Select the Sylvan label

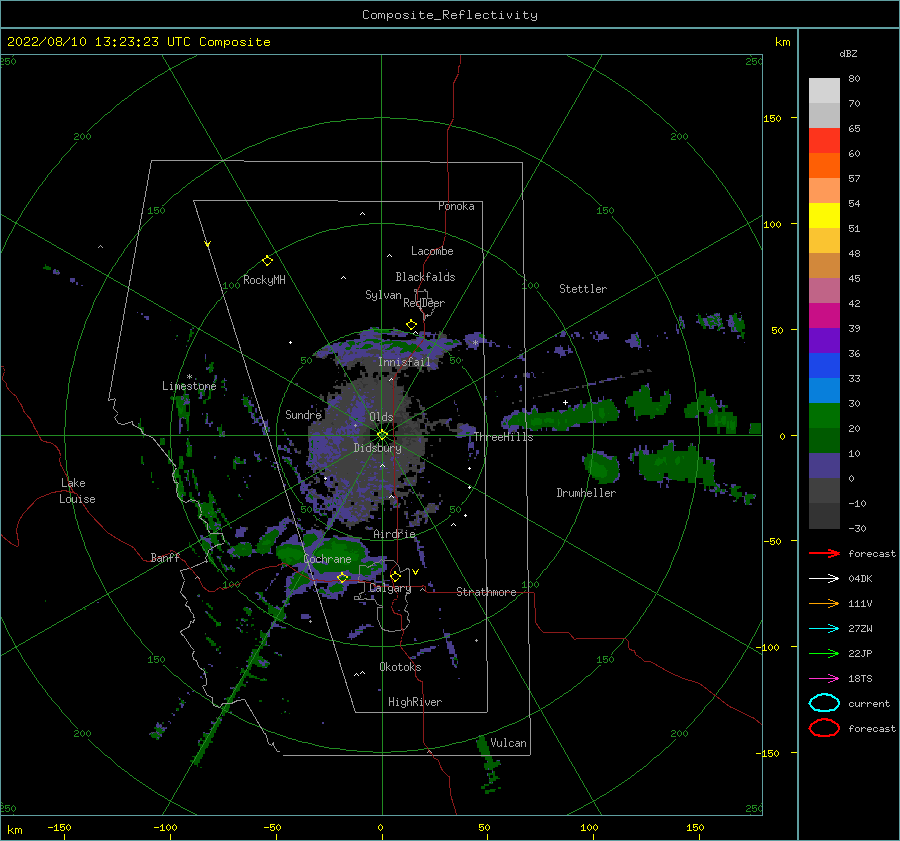[x=383, y=295]
